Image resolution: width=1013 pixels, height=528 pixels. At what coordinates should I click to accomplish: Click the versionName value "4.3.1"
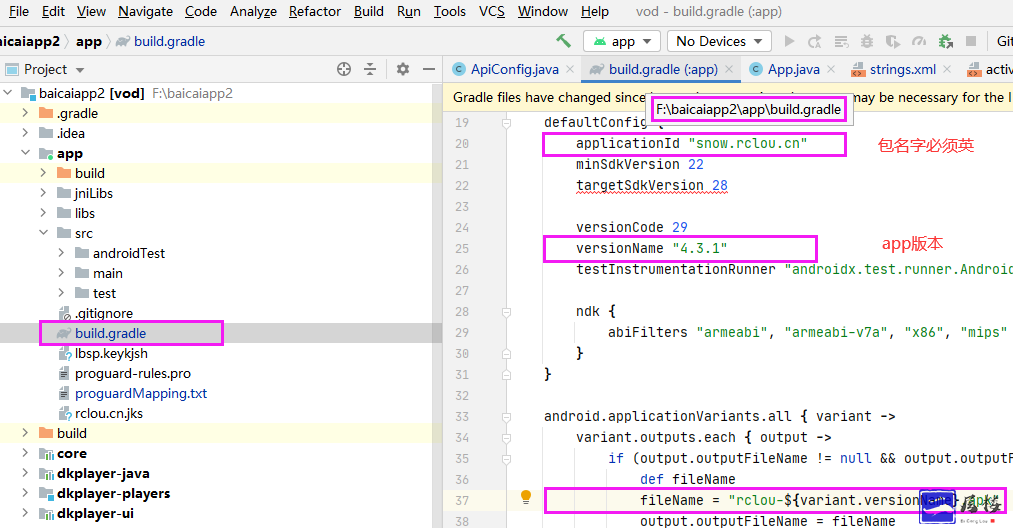coord(700,249)
